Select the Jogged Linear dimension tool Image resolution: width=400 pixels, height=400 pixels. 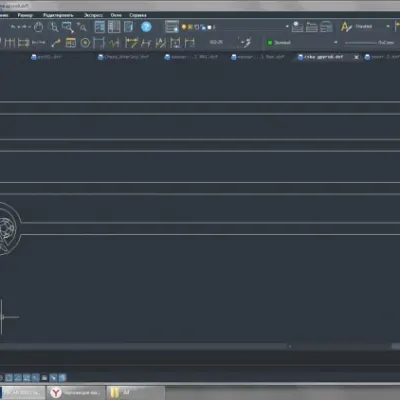click(x=114, y=43)
